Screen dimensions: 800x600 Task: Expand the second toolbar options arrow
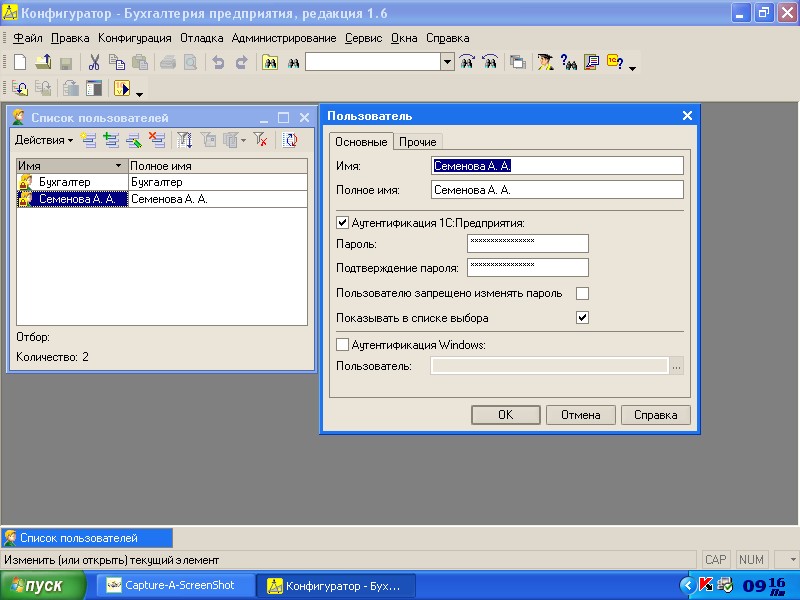pos(139,94)
